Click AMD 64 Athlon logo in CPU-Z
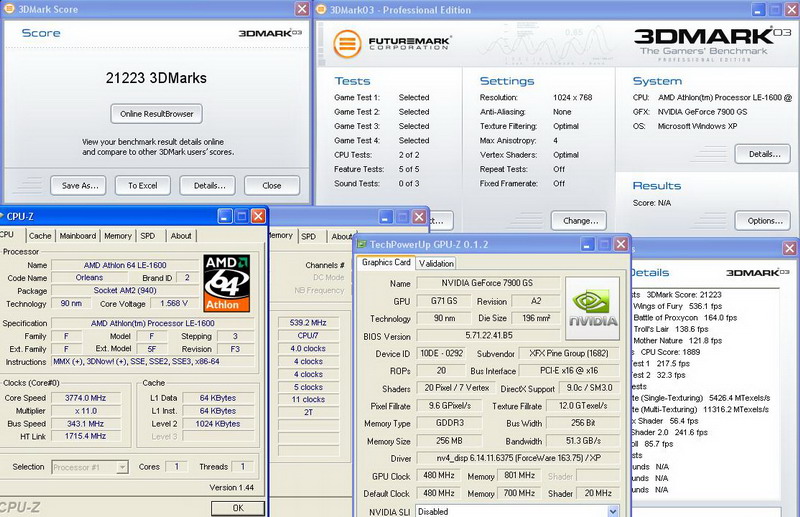This screenshot has width=800, height=517. [x=227, y=283]
